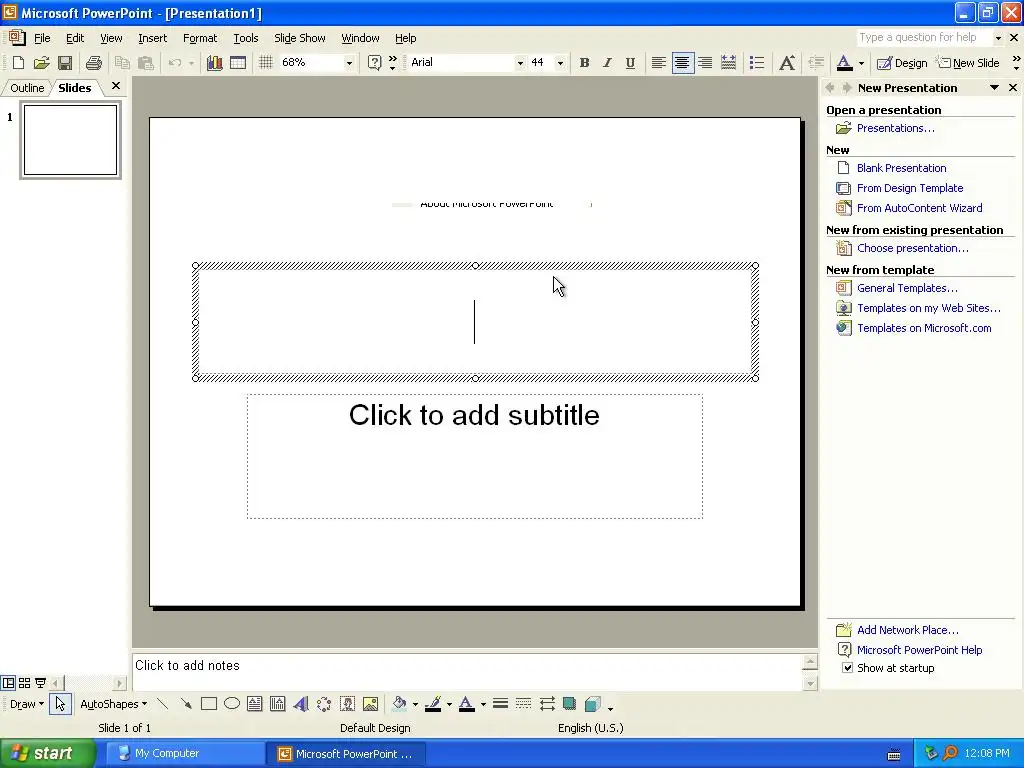The width and height of the screenshot is (1024, 768).
Task: Open the Format menu
Action: [x=200, y=38]
